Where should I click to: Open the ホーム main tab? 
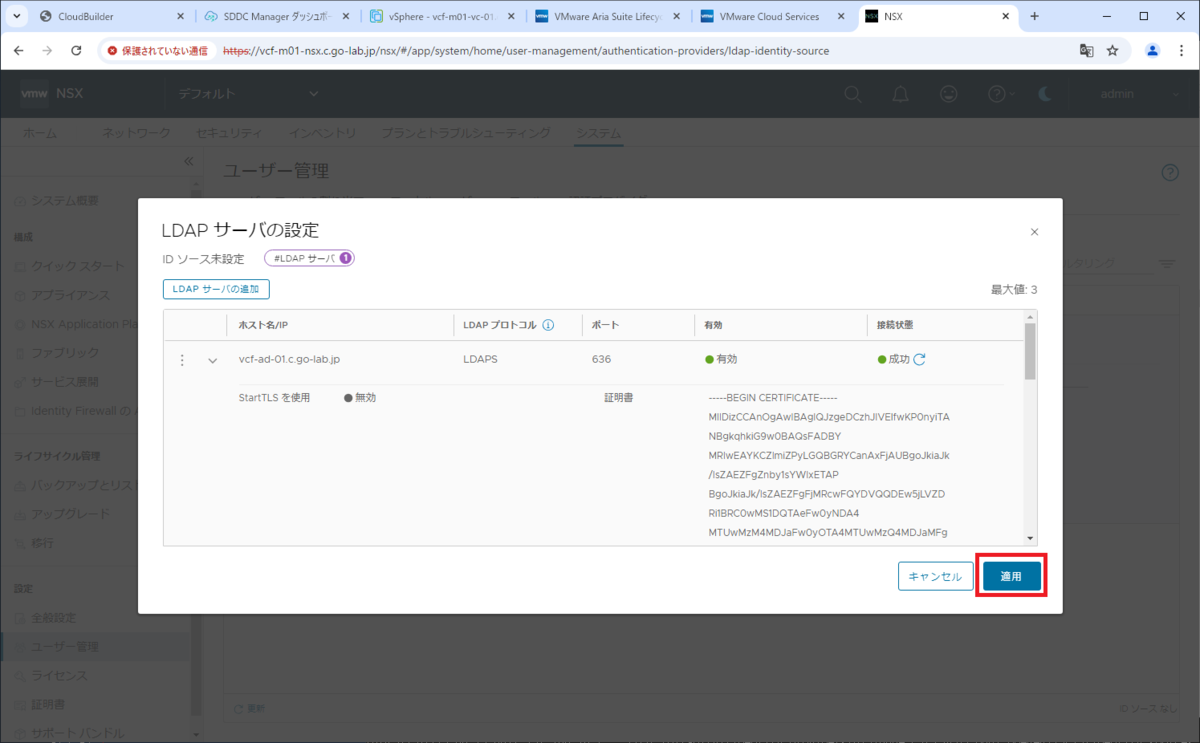pos(39,133)
